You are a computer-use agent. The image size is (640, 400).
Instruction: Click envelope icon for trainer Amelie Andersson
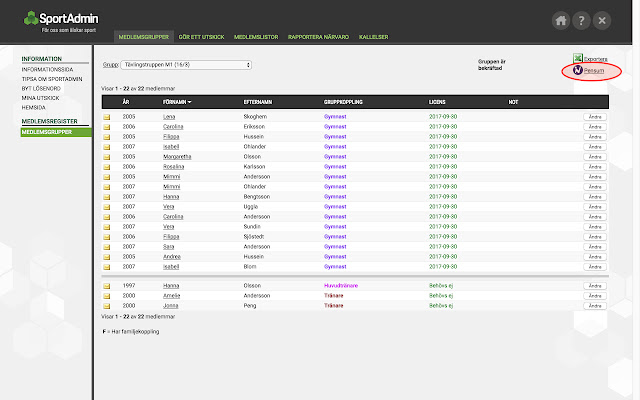pos(107,296)
